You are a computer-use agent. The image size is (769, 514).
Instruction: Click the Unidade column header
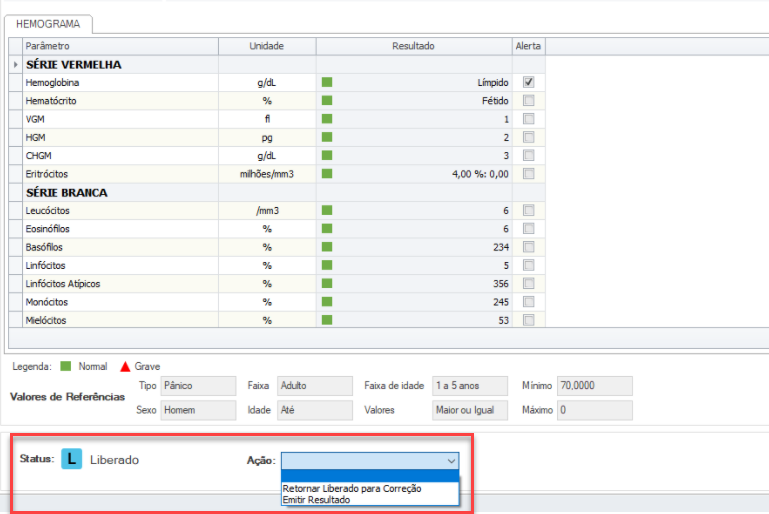267,46
